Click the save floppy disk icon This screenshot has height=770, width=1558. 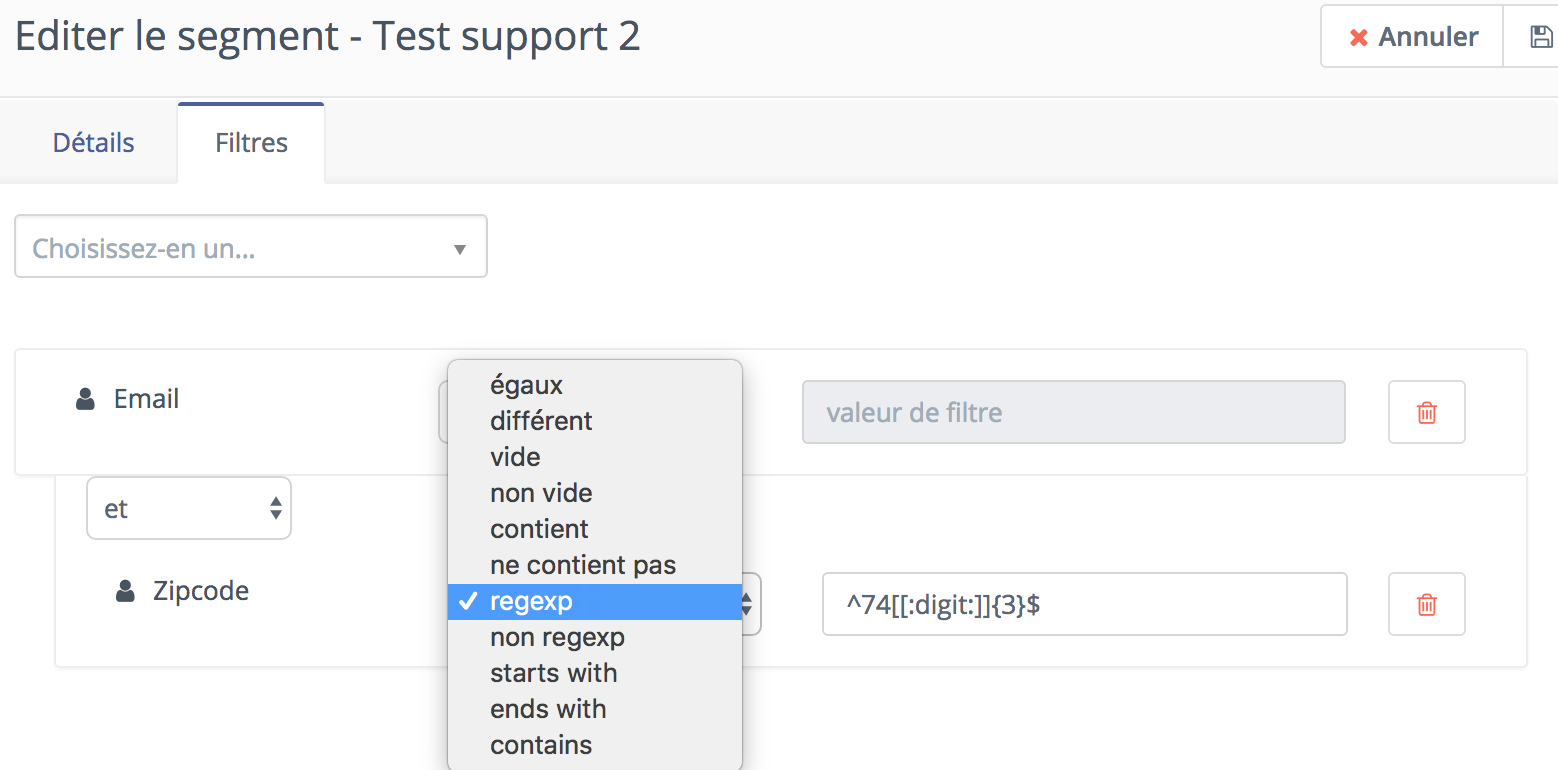coord(1541,37)
